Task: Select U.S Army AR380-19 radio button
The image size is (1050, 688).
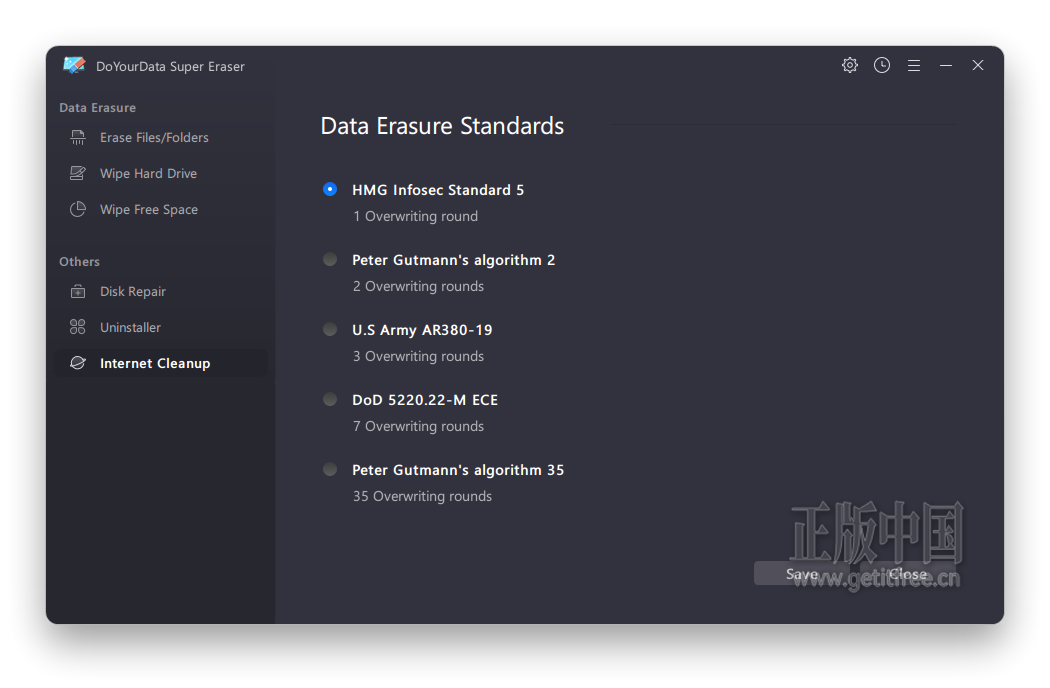Action: point(330,330)
